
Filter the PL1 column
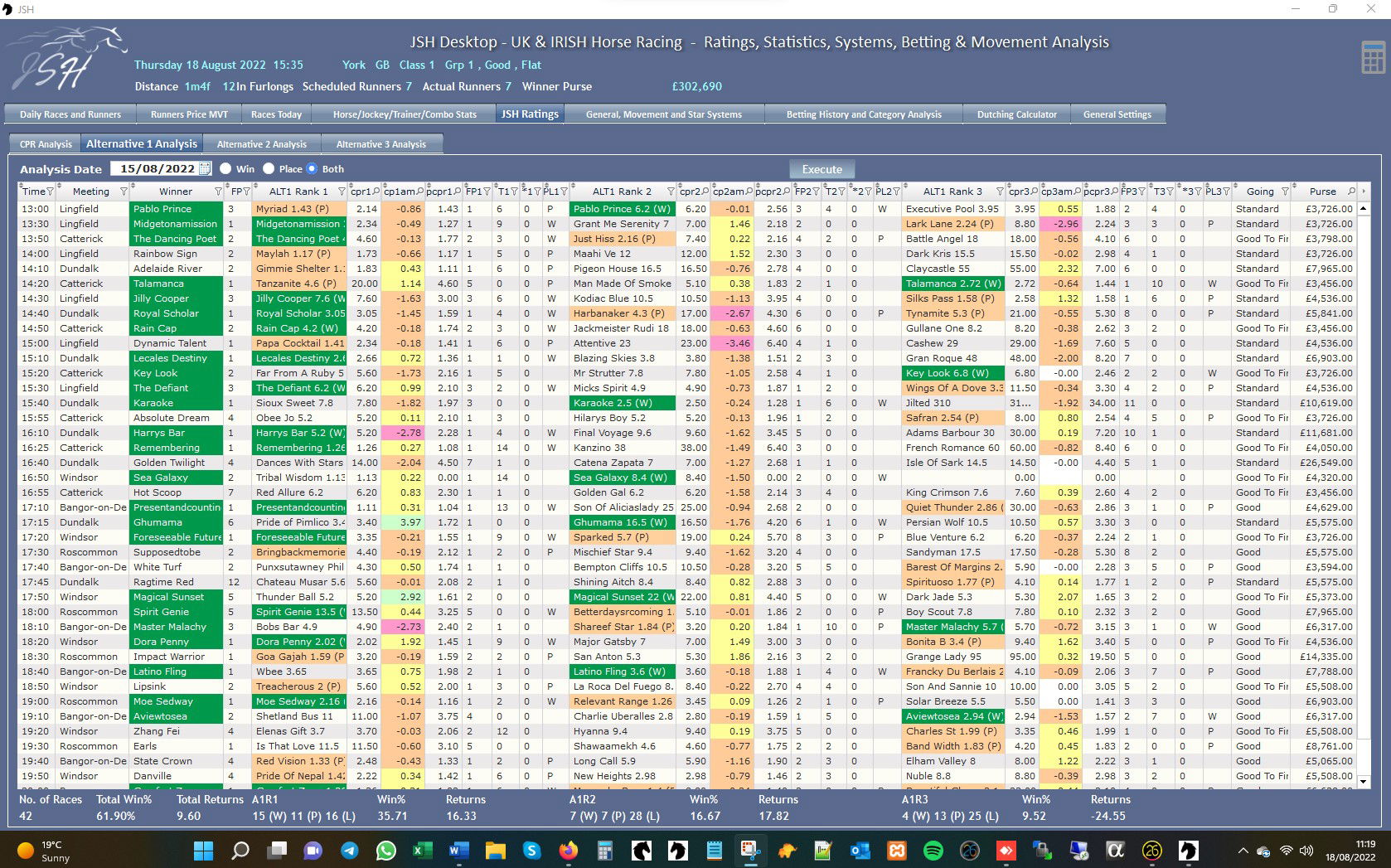click(x=564, y=192)
